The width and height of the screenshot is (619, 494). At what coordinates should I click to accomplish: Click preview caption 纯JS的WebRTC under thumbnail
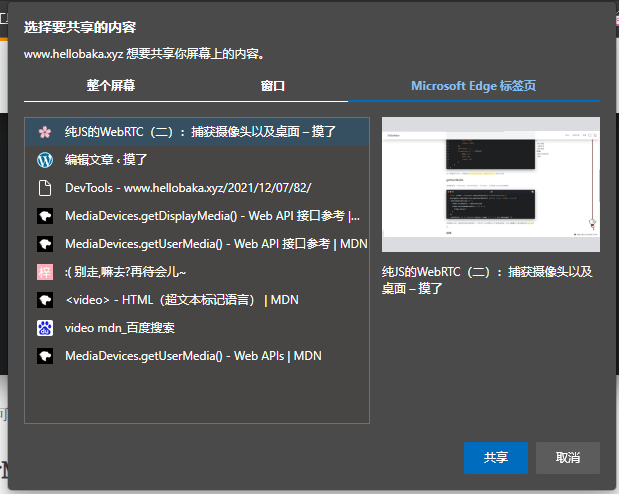487,280
